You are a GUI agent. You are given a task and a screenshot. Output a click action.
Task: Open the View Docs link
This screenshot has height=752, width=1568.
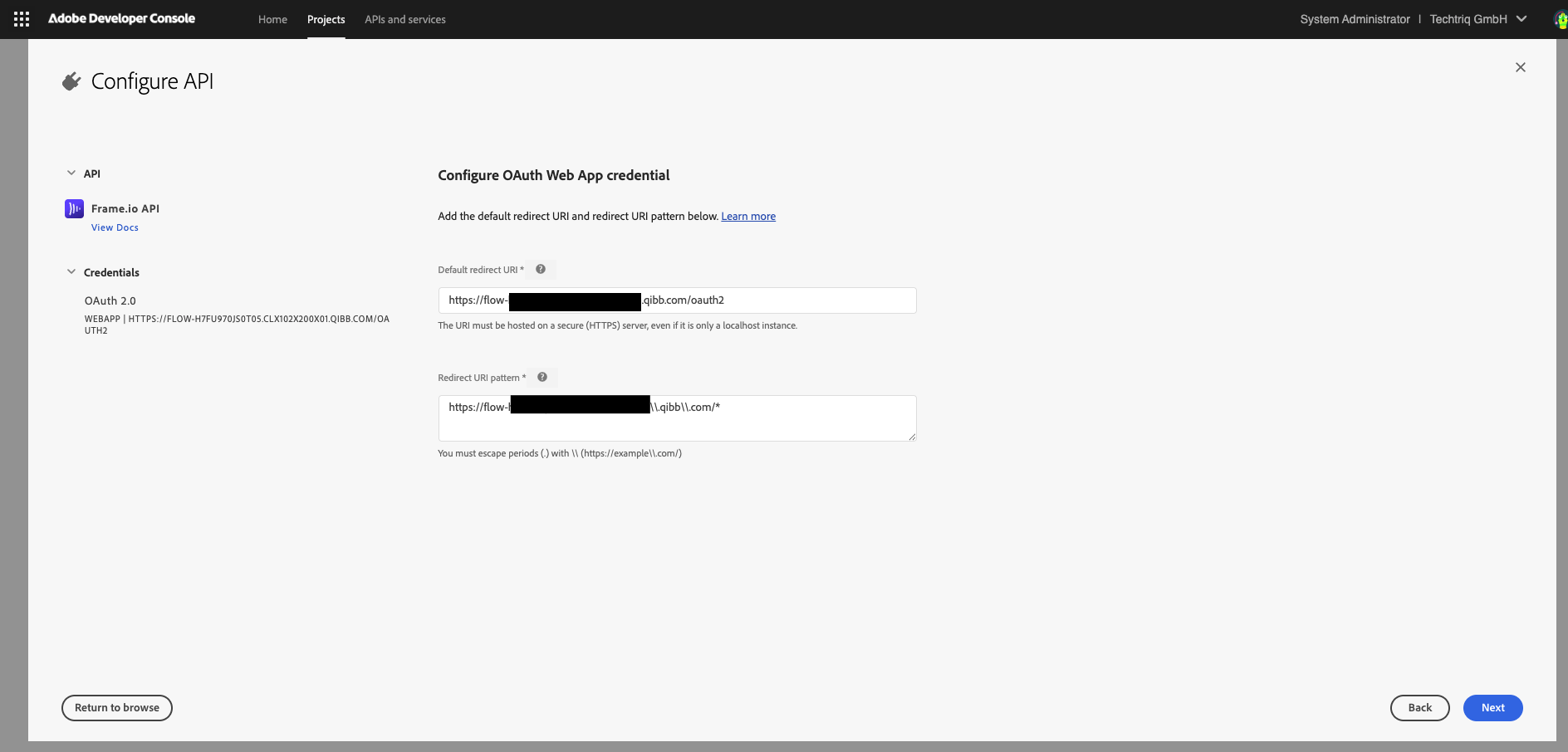(x=115, y=227)
